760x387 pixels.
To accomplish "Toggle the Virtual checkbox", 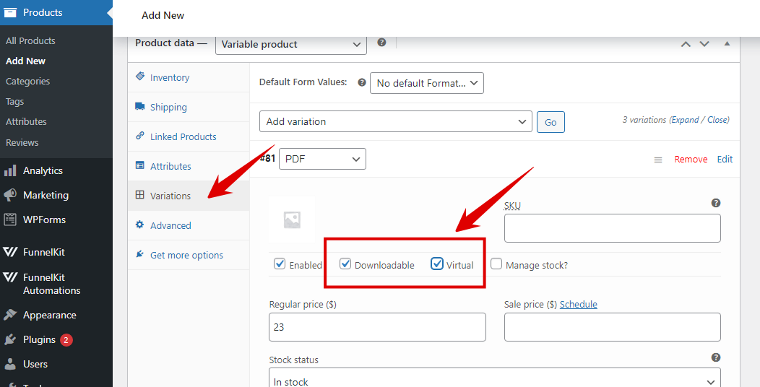I will click(437, 264).
